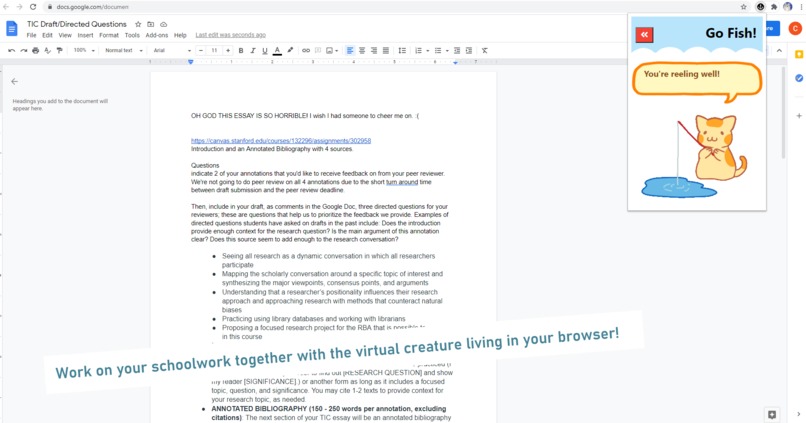Click the Undo arrow in toolbar
This screenshot has width=806, height=423.
(x=11, y=50)
